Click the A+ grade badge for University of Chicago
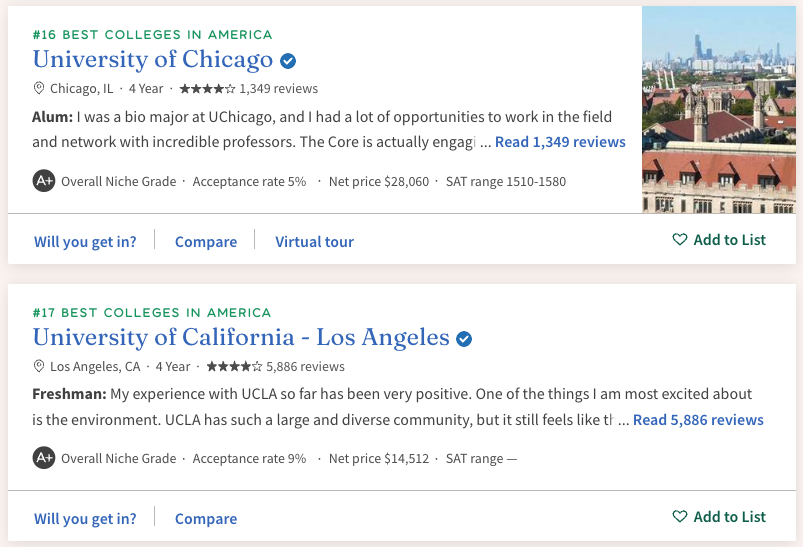The width and height of the screenshot is (803, 547). point(44,181)
